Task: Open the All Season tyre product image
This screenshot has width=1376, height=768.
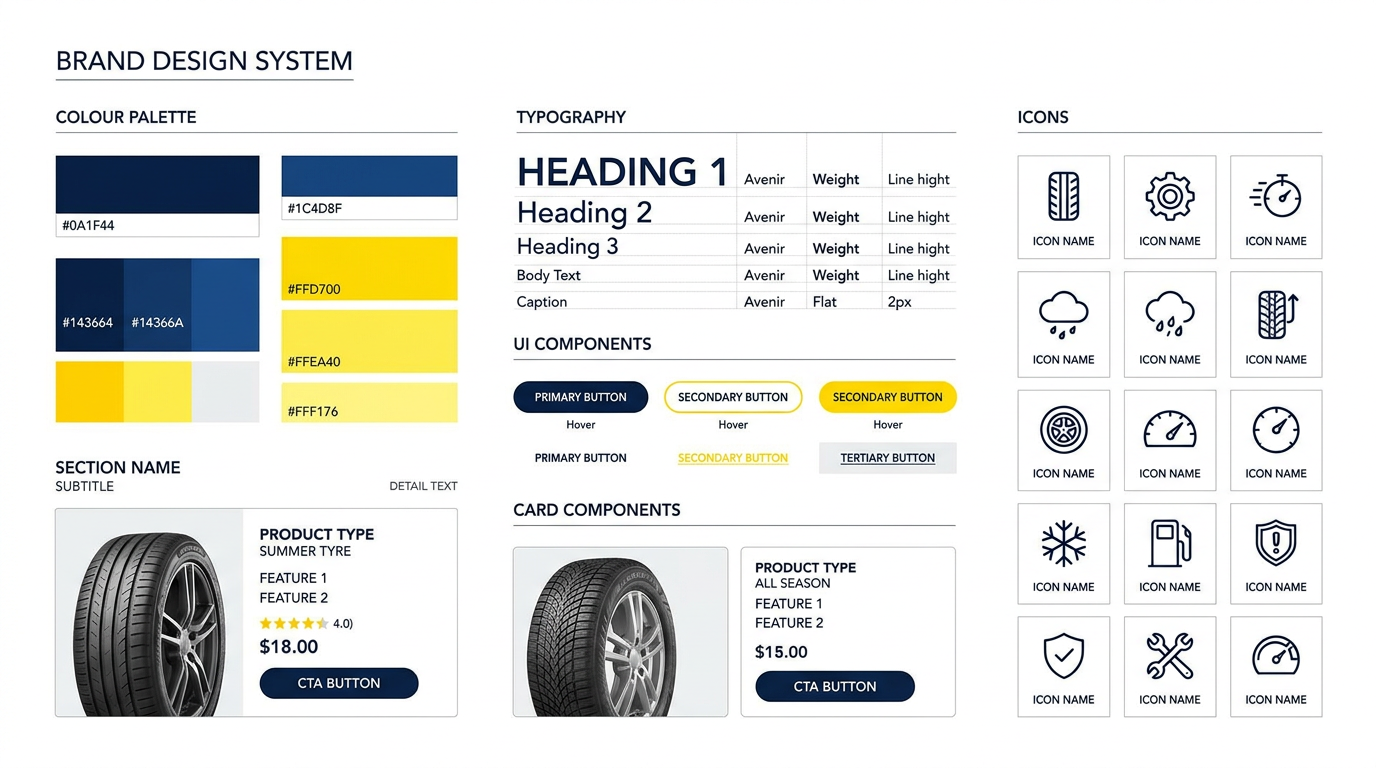Action: pos(620,632)
